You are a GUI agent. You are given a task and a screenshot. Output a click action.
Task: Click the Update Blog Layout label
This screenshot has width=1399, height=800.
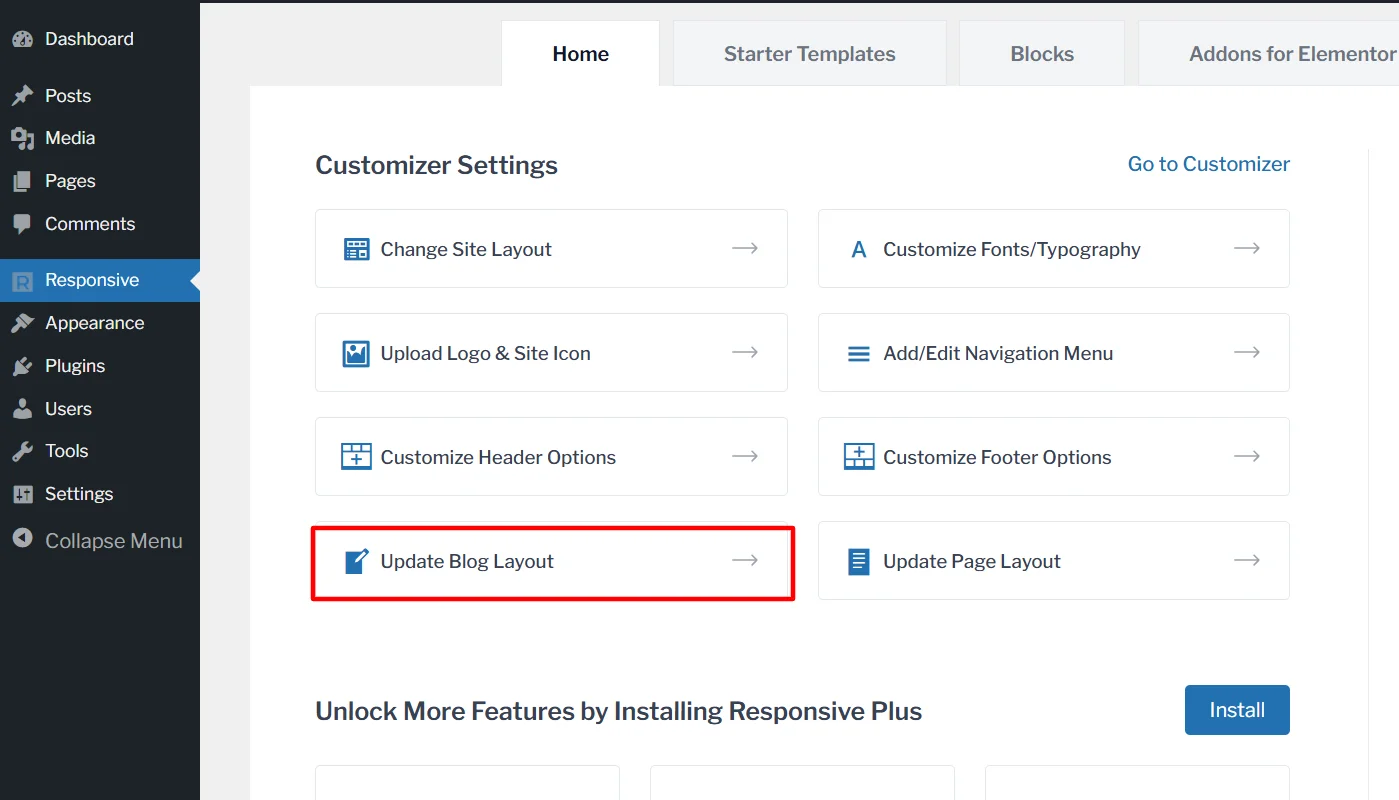[467, 561]
